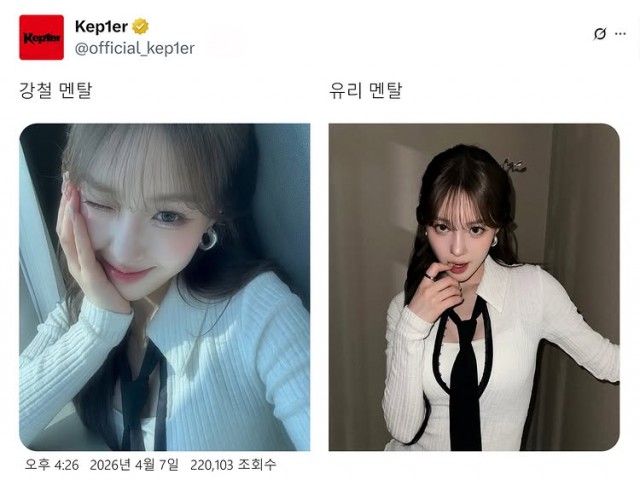Open the Grok slashed-circle icon
Image resolution: width=640 pixels, height=480 pixels.
coord(600,34)
